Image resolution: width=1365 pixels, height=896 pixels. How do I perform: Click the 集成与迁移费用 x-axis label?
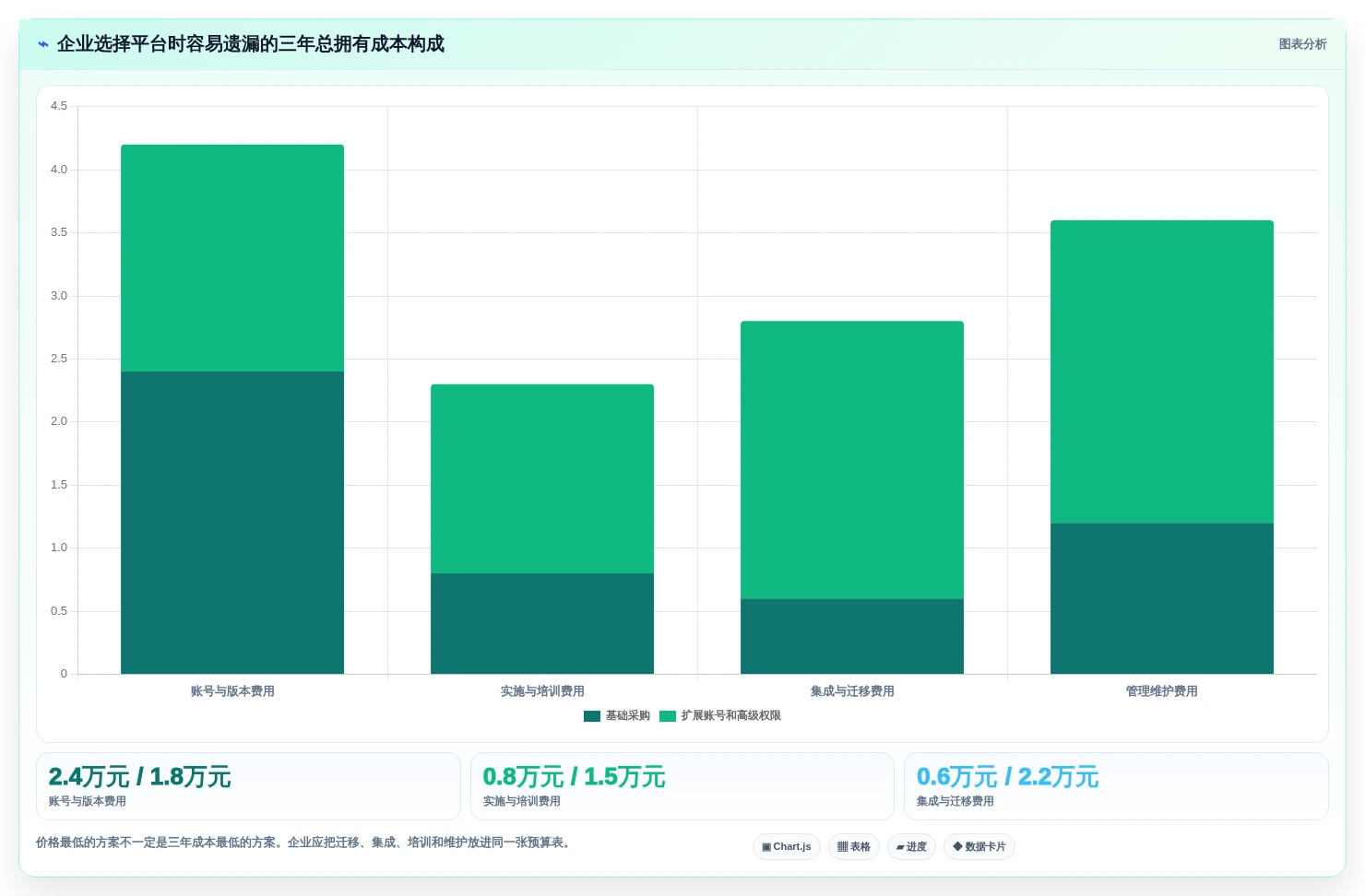point(852,691)
